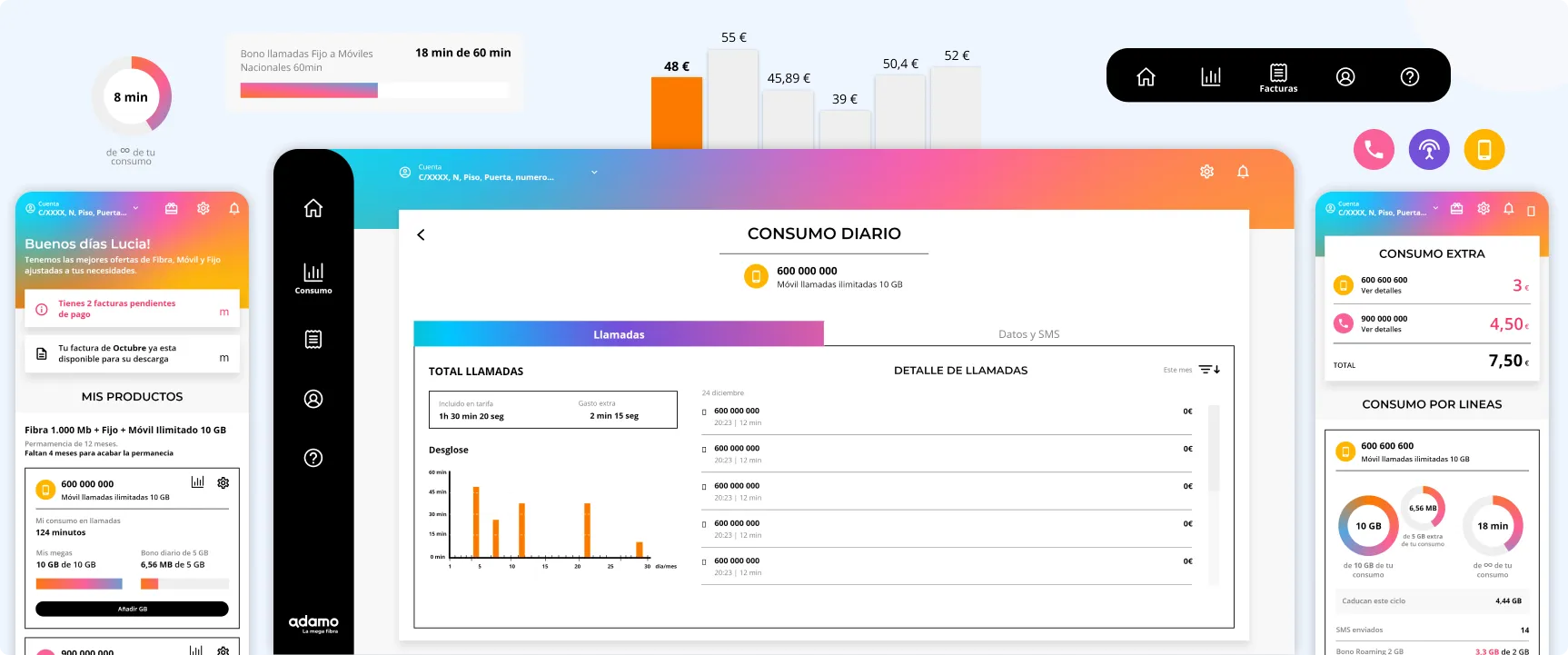Open the notification bell in left phone header
Screen dimensions: 1568x655
(234, 208)
